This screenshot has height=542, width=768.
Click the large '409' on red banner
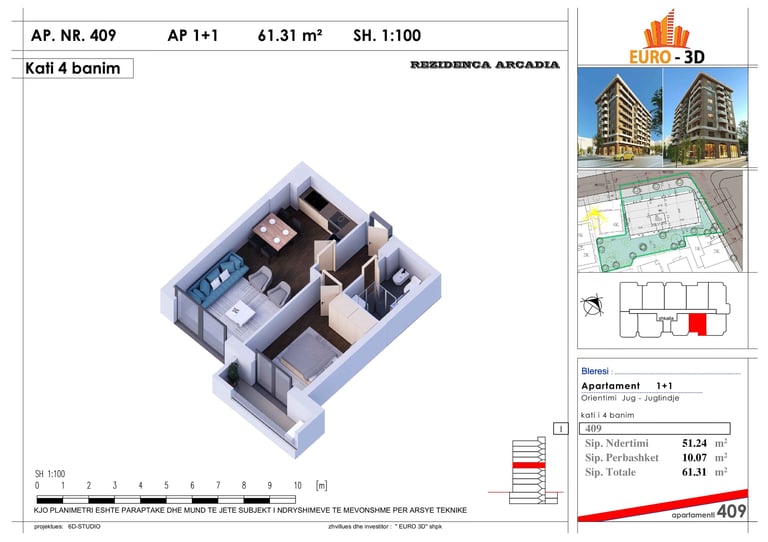(732, 511)
